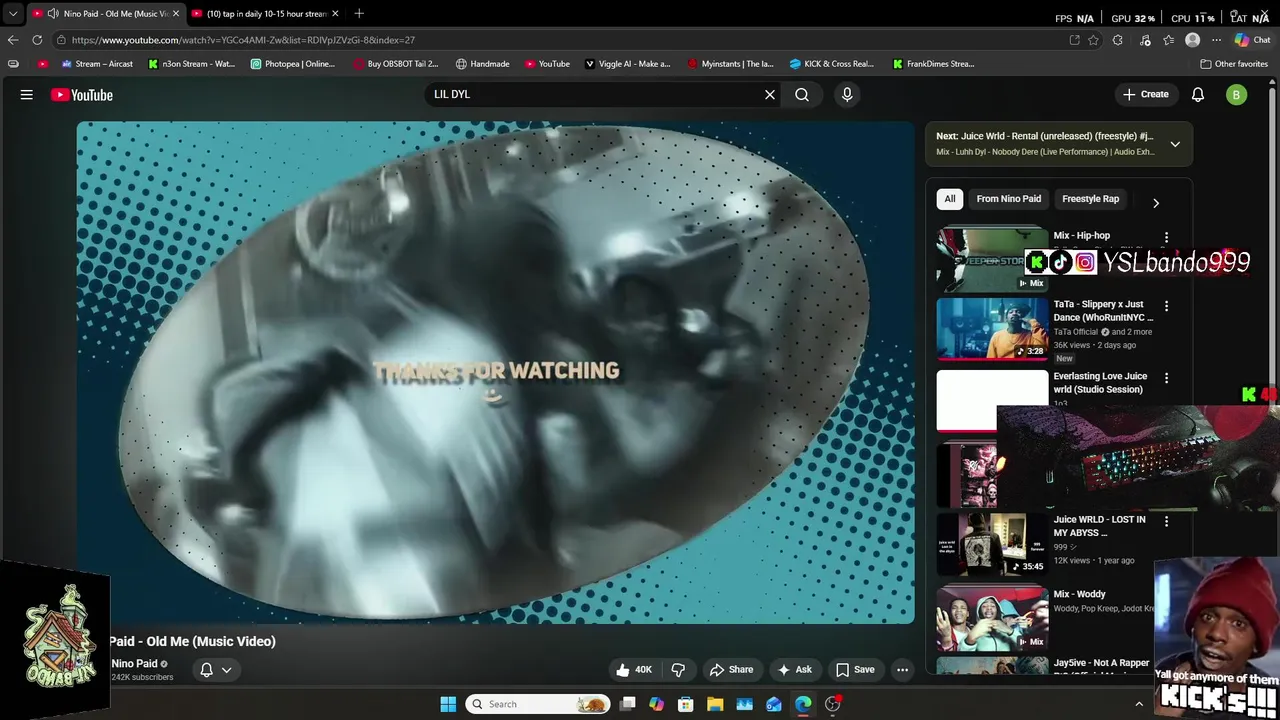Share the Old Me video
1280x720 pixels.
[x=731, y=670]
